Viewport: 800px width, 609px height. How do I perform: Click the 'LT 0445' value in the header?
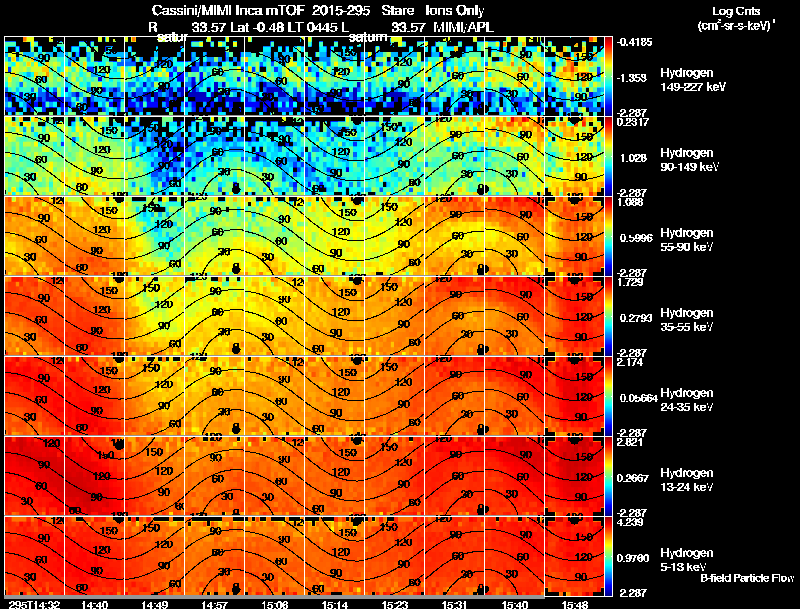pos(312,27)
